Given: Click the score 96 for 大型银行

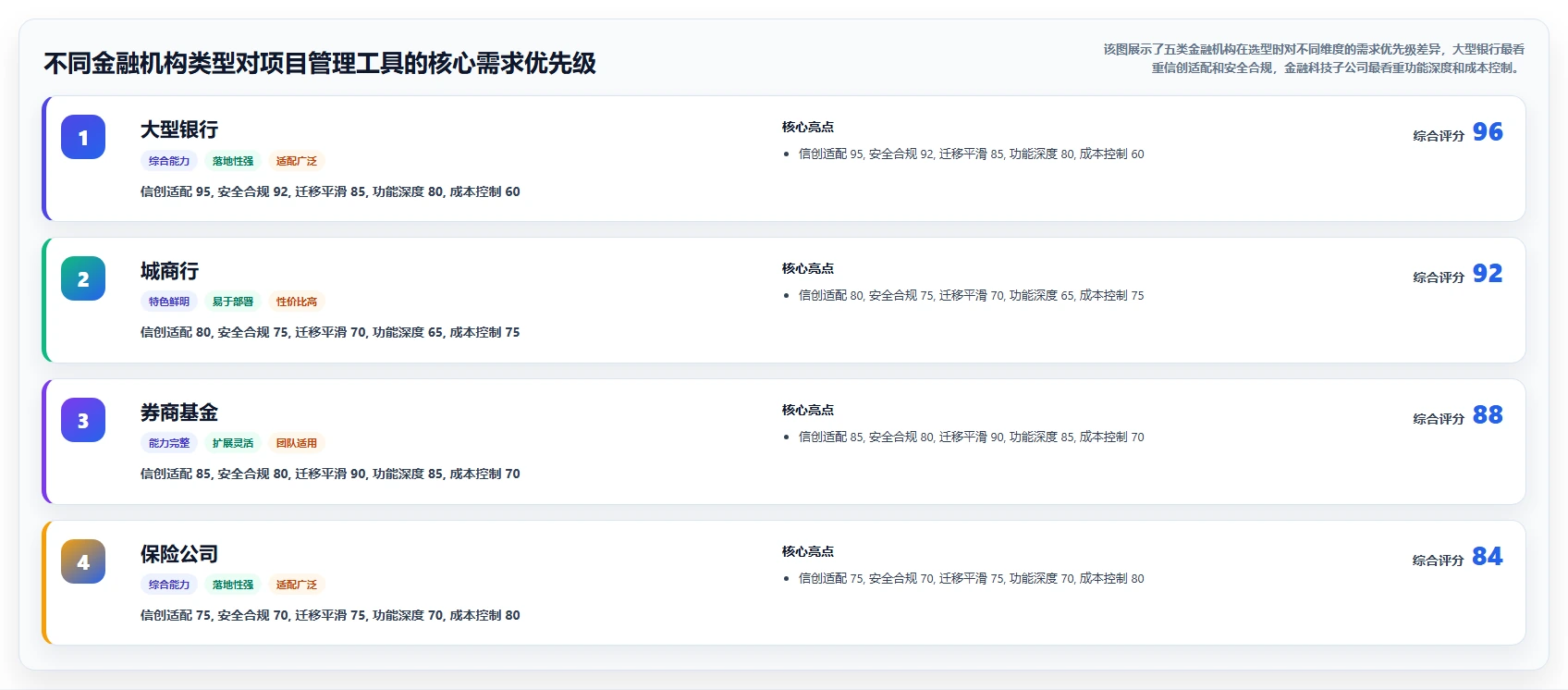Looking at the screenshot, I should [x=1488, y=132].
